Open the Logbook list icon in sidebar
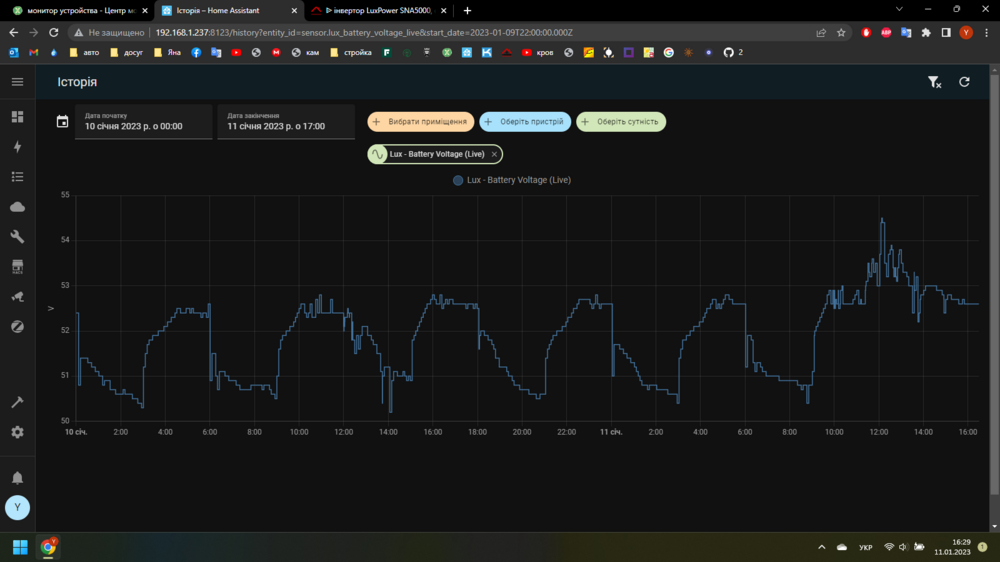Screen dimensions: 1000x562 click(17, 177)
